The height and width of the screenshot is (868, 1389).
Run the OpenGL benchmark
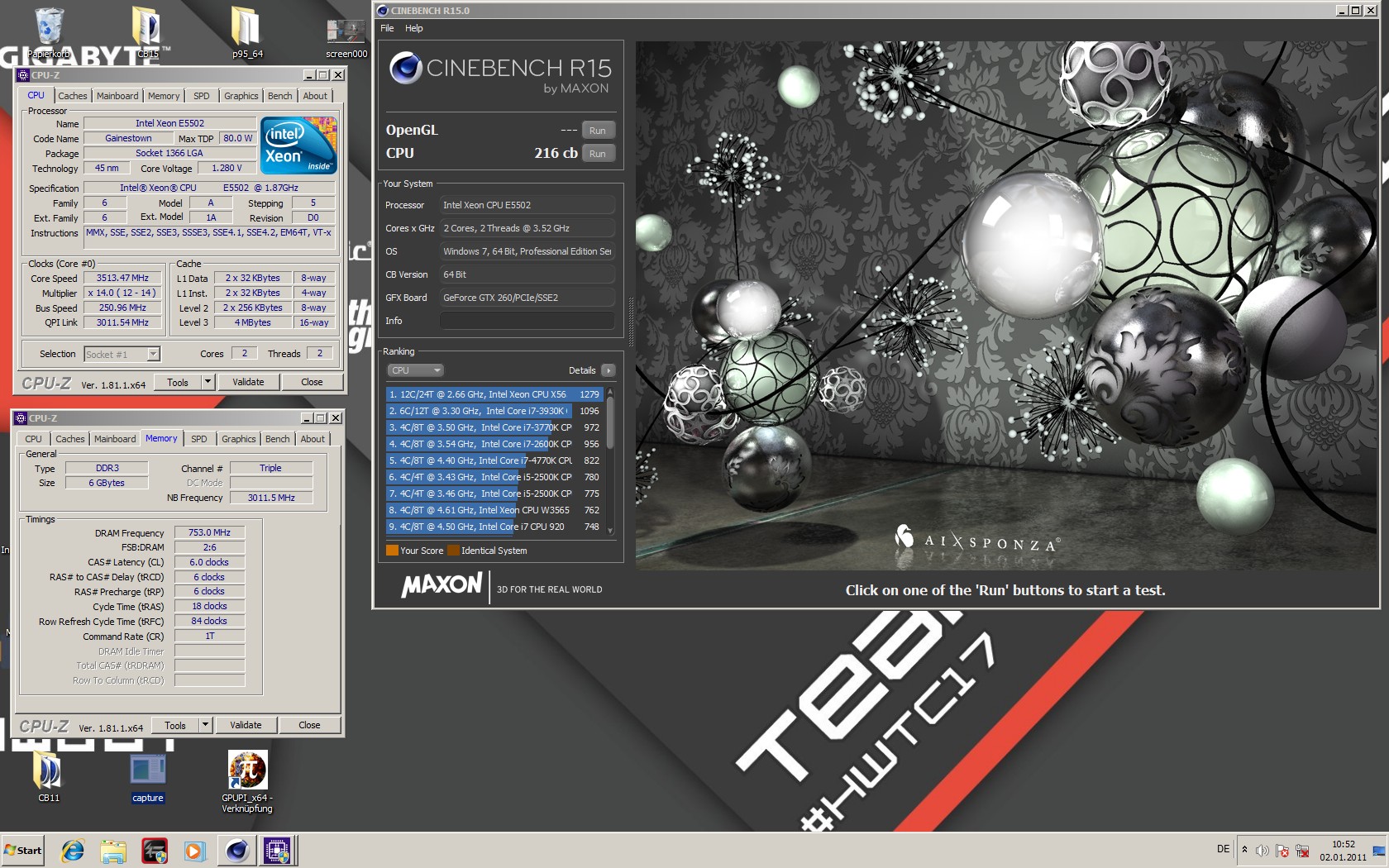click(x=598, y=131)
